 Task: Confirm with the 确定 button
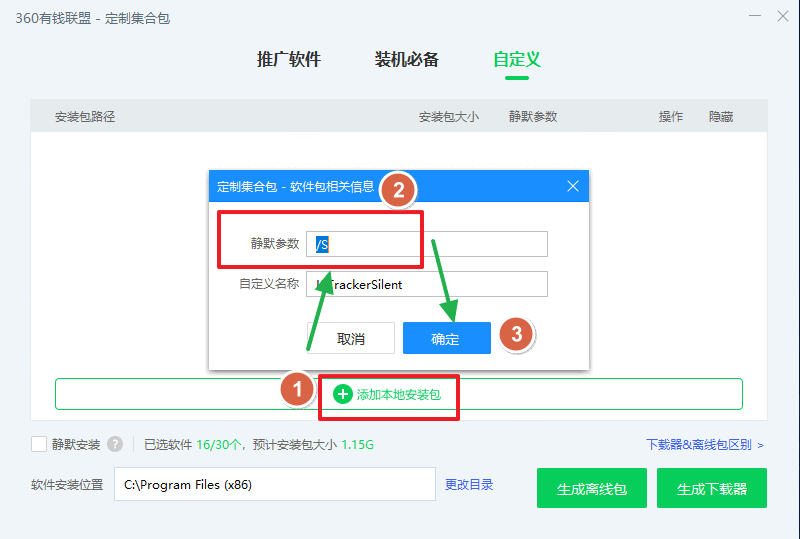click(x=446, y=338)
